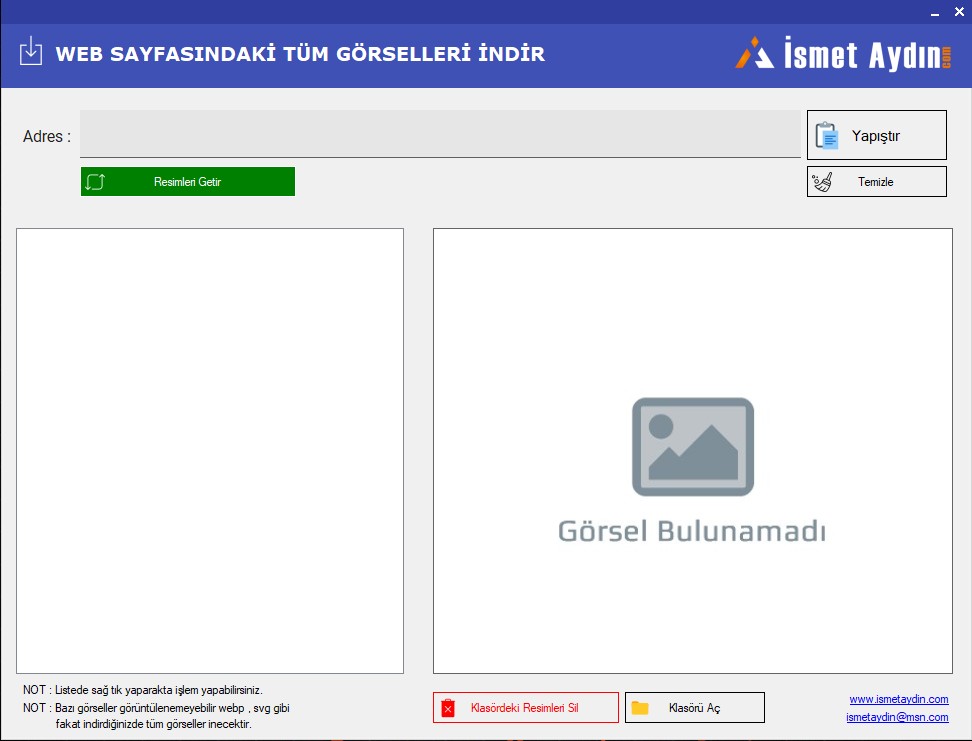Click the ismetaydin@msn.com email link
The height and width of the screenshot is (741, 972).
tap(896, 717)
